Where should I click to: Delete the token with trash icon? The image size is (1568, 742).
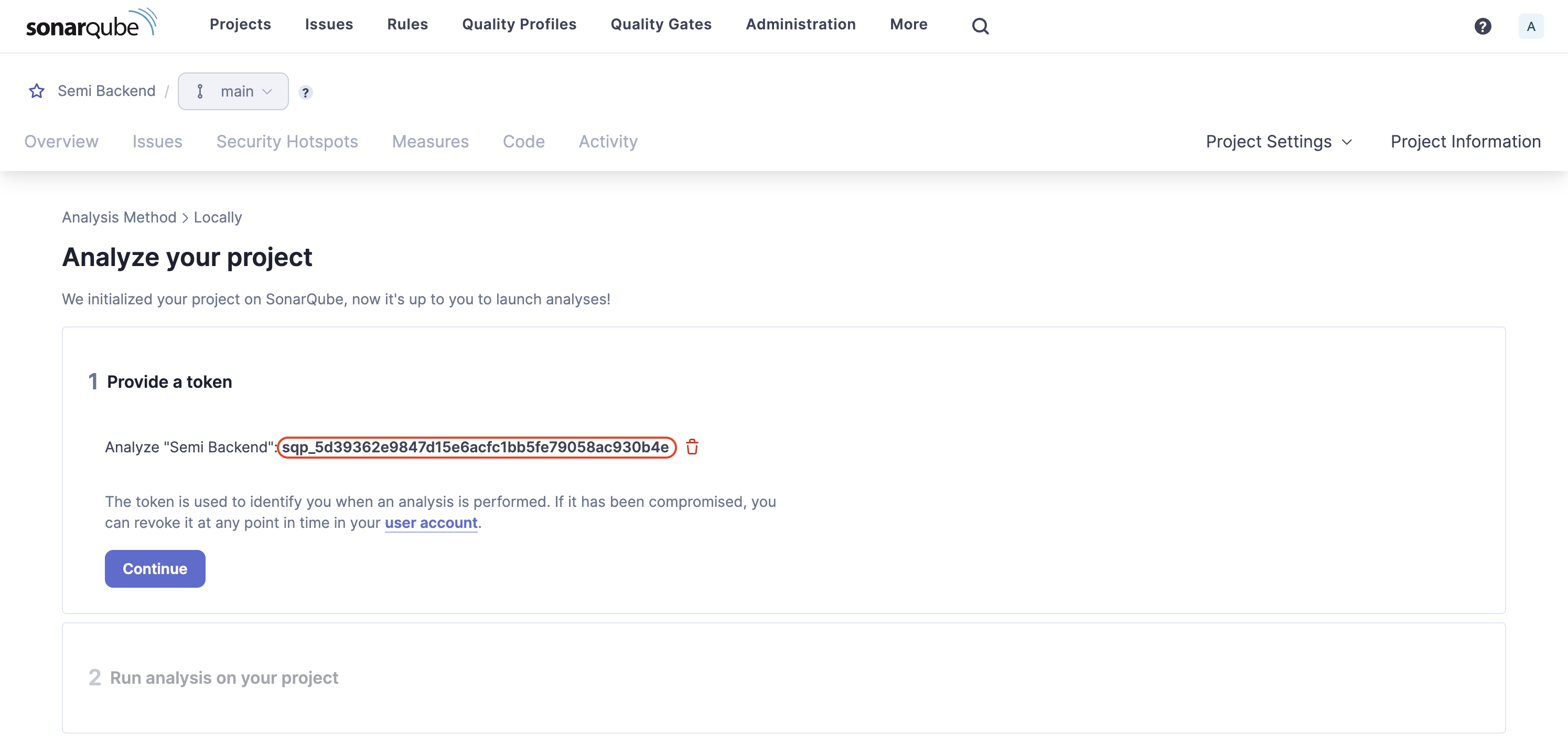point(692,447)
